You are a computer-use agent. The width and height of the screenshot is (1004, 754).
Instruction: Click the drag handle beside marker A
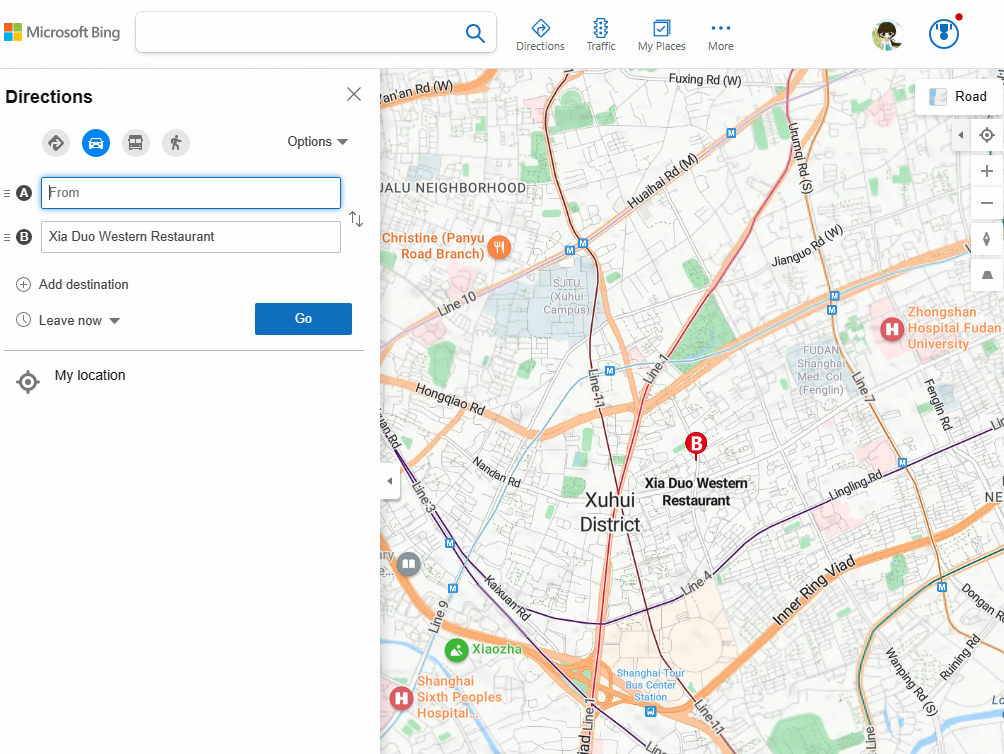click(x=7, y=193)
